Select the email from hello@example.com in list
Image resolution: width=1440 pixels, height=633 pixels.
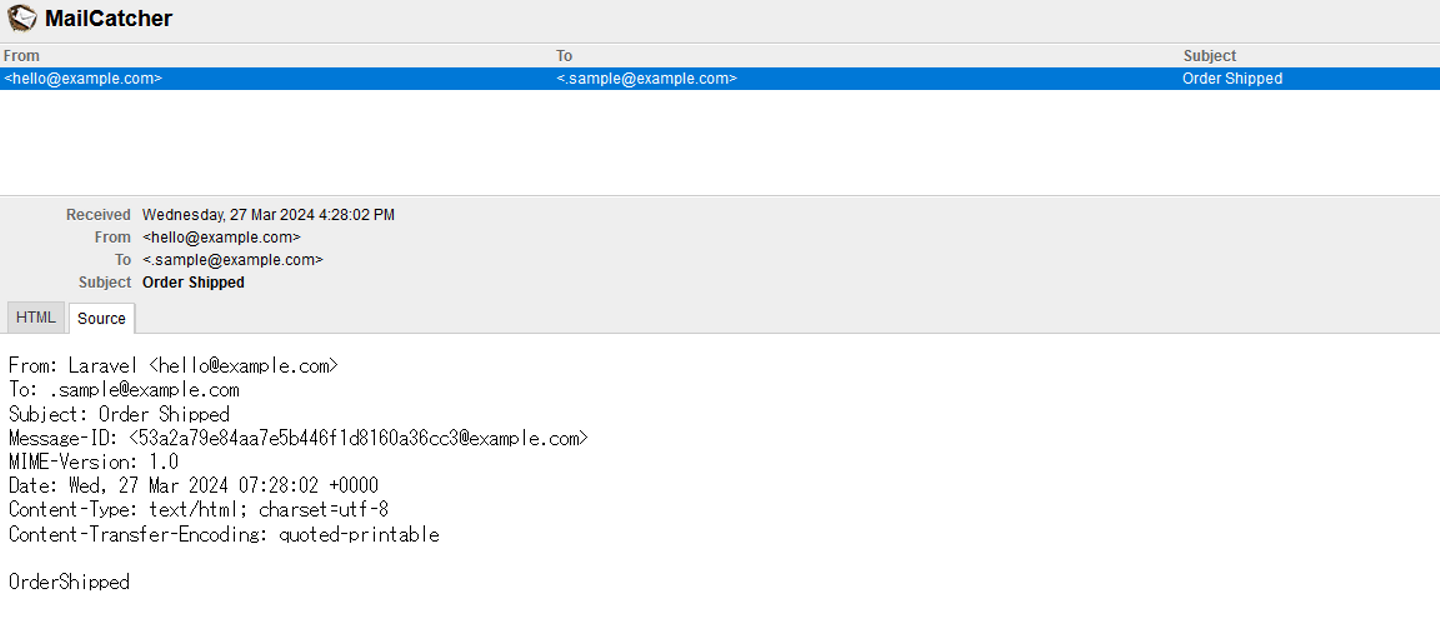point(83,78)
